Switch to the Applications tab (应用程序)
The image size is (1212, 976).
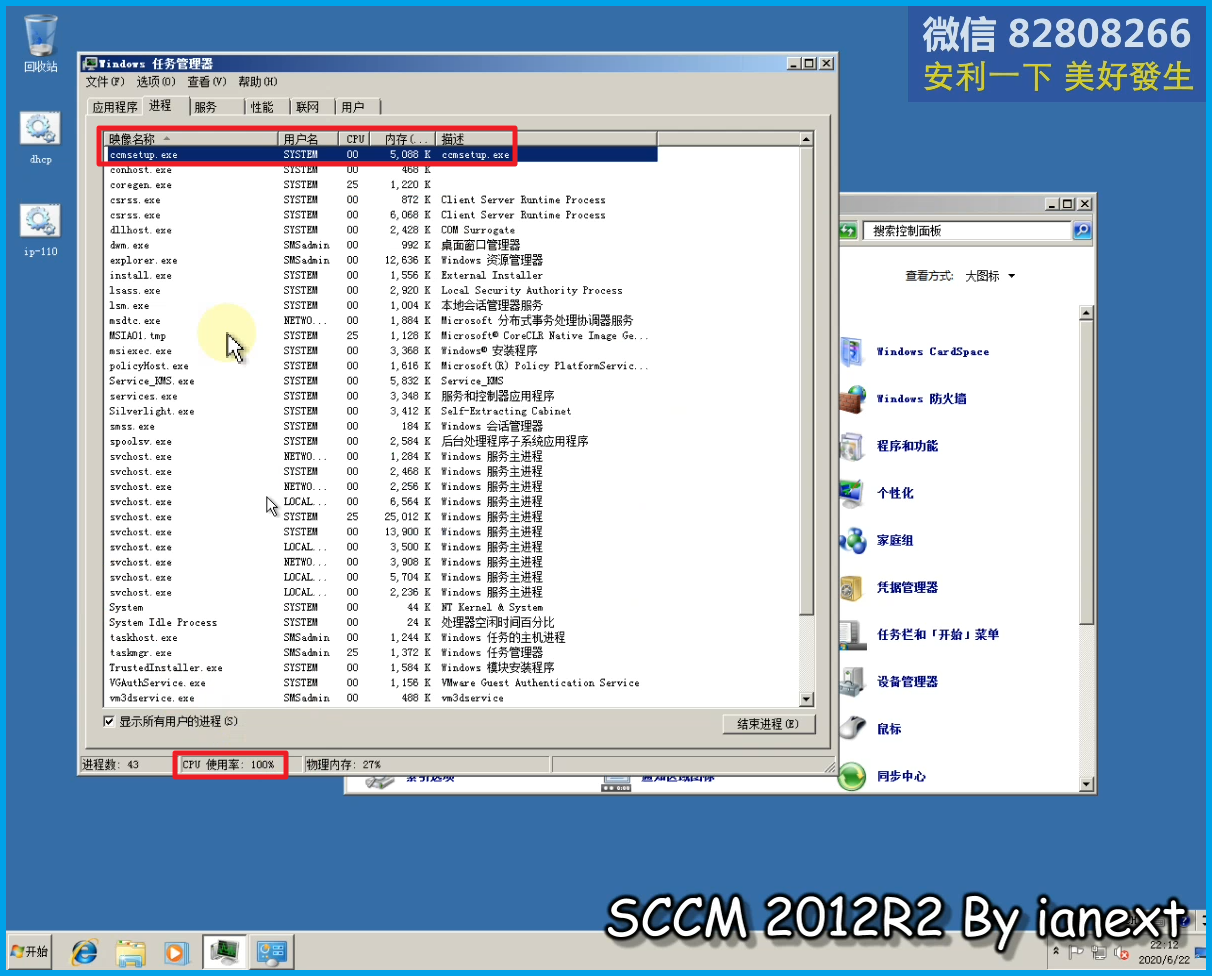pos(115,107)
